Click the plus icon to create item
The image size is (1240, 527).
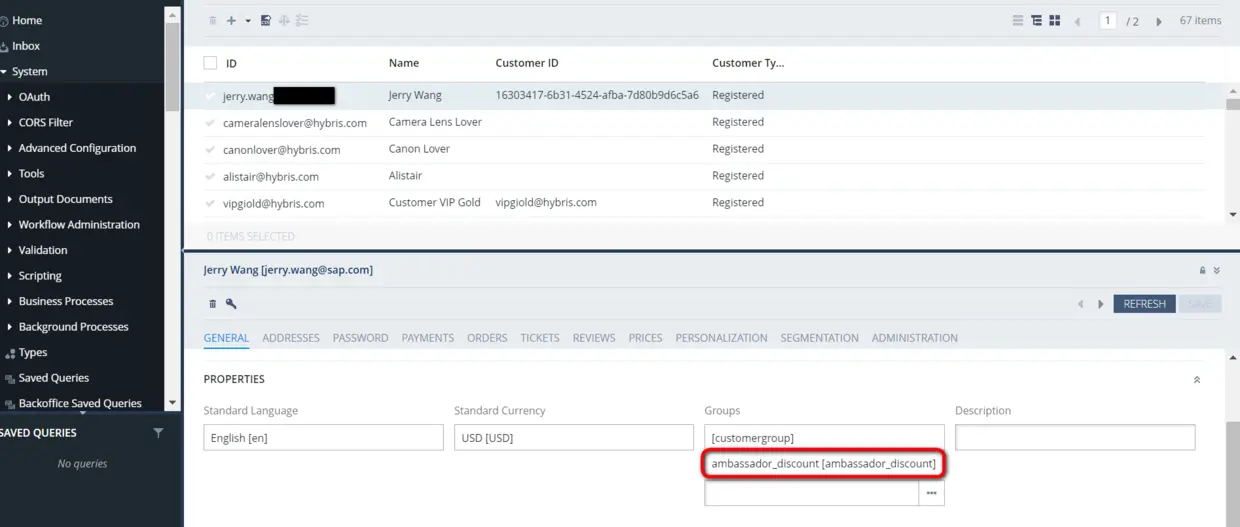tap(231, 20)
